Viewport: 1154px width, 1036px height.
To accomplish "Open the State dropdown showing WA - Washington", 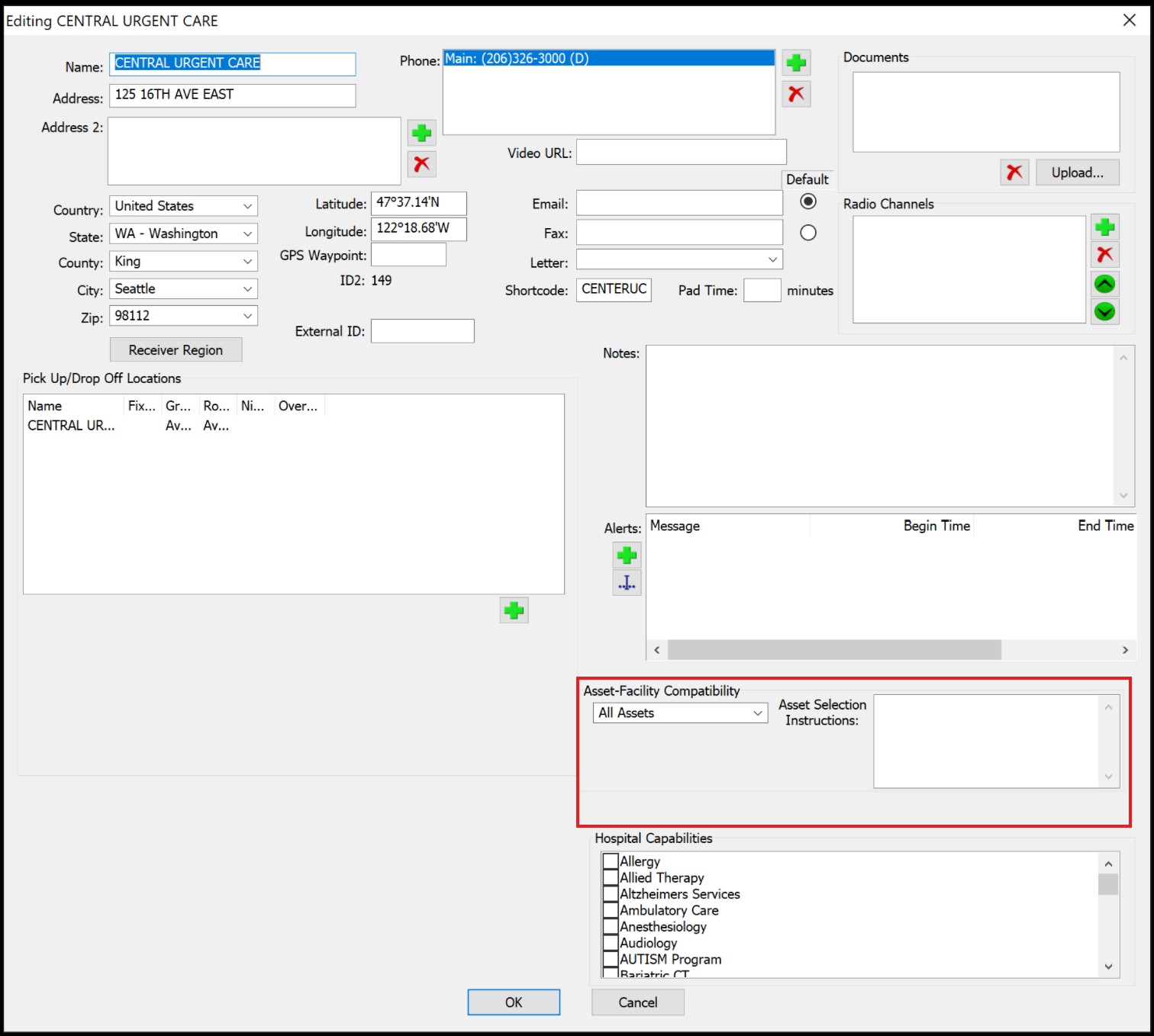I will click(183, 233).
